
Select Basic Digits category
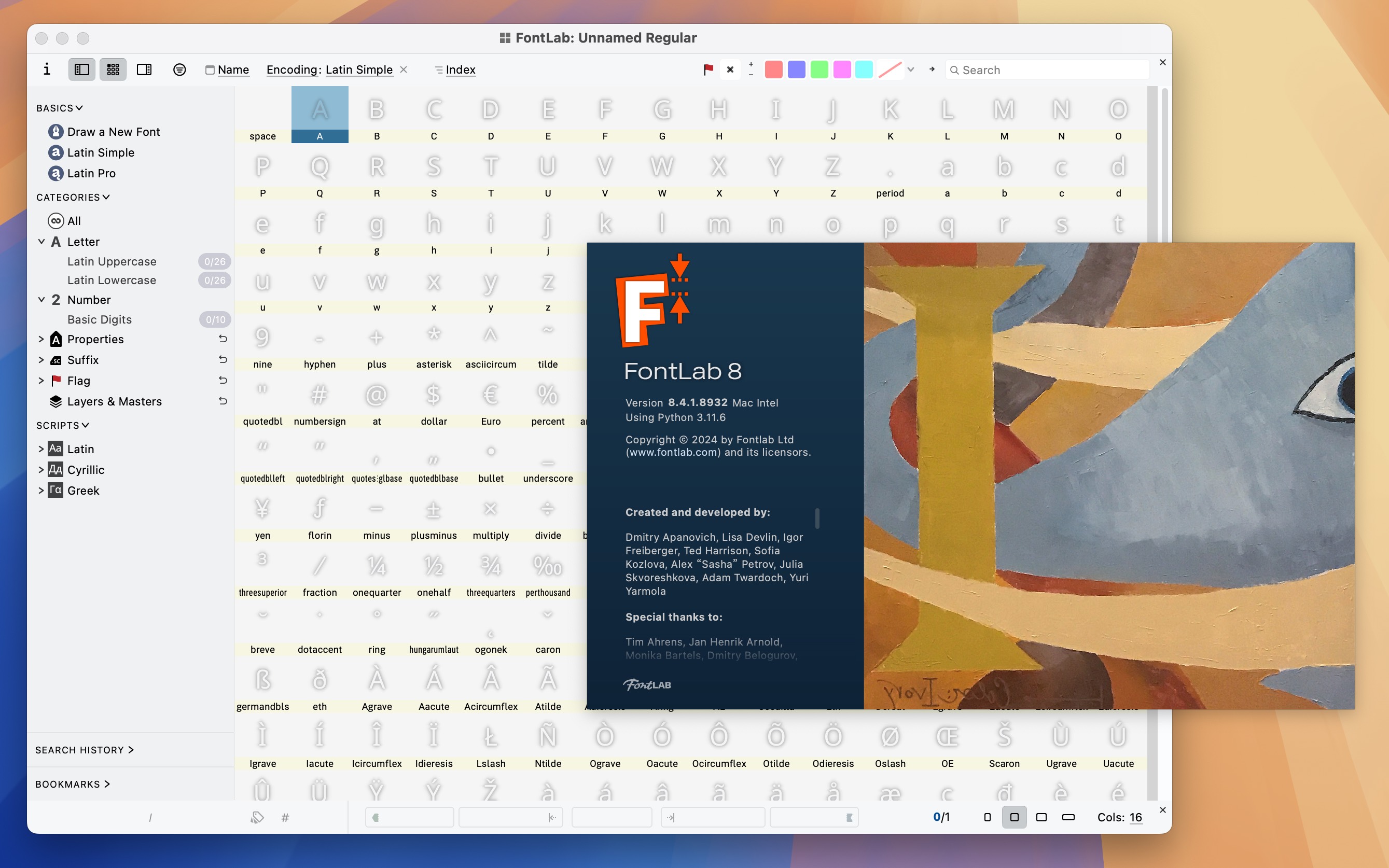[100, 319]
